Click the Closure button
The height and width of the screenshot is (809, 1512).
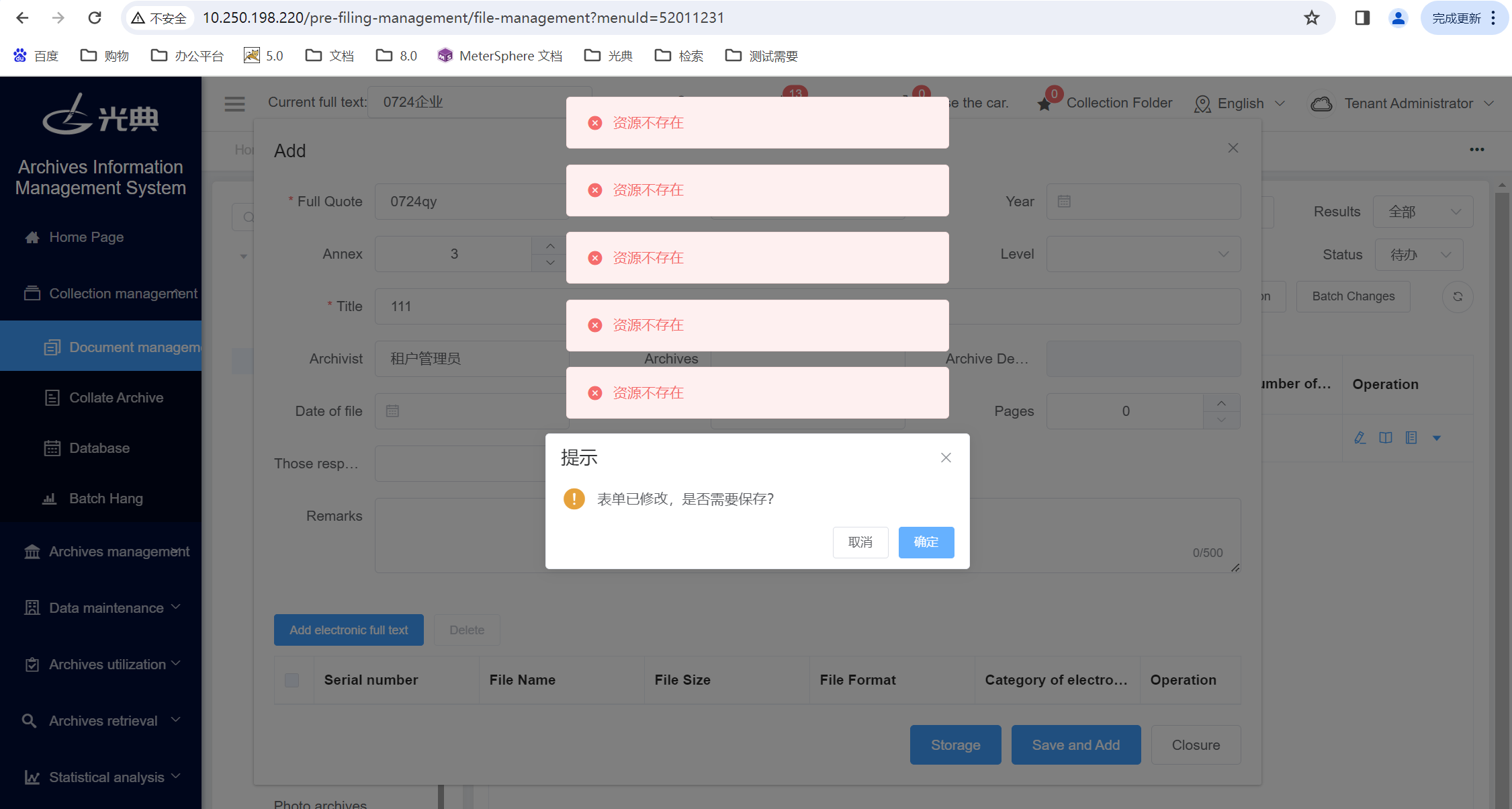pos(1196,745)
